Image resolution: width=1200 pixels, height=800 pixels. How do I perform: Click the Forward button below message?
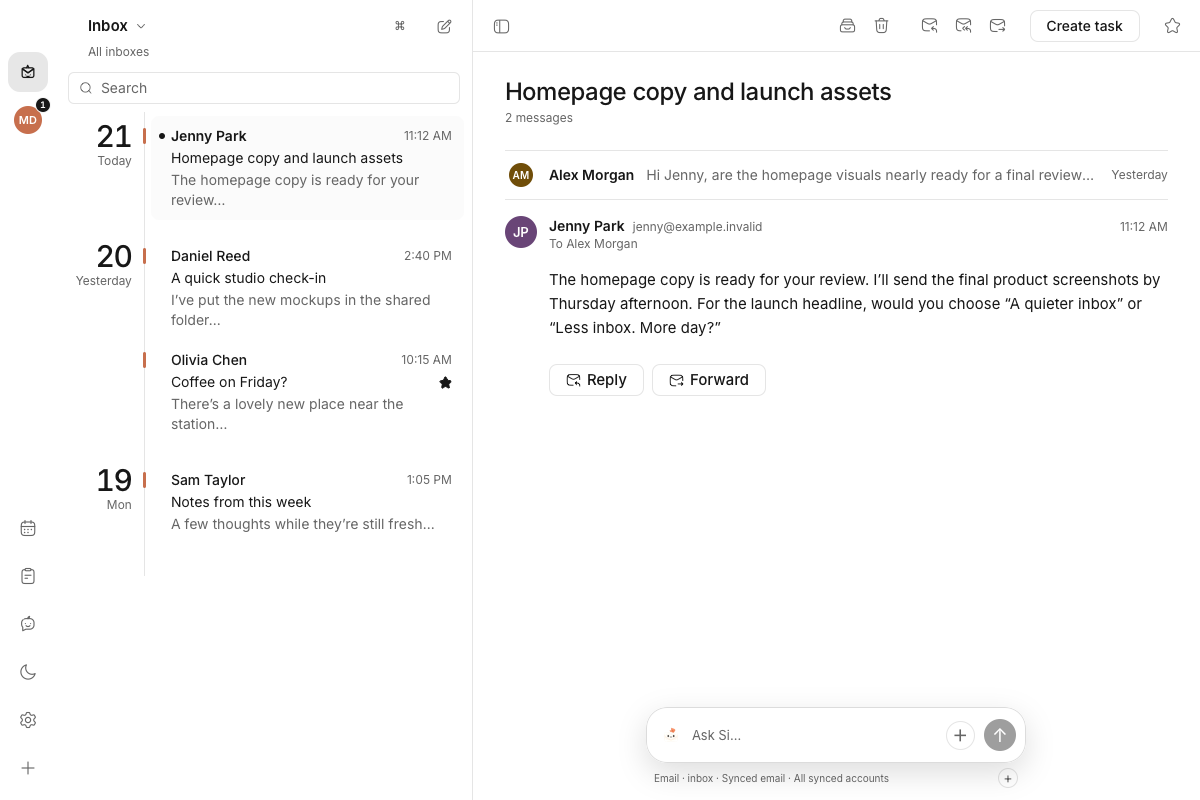pos(709,380)
